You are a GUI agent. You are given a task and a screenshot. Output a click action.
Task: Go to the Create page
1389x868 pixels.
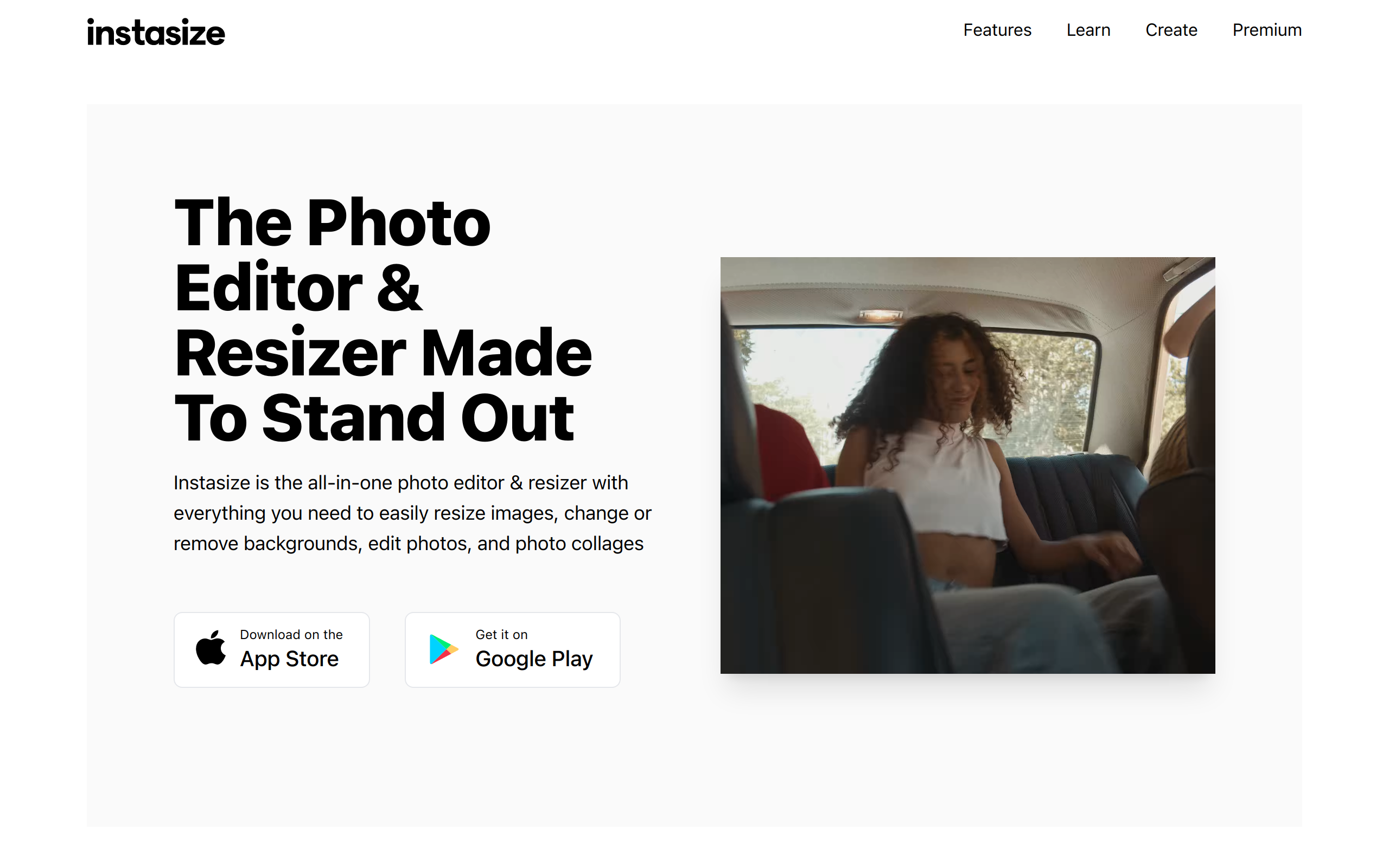[1171, 30]
